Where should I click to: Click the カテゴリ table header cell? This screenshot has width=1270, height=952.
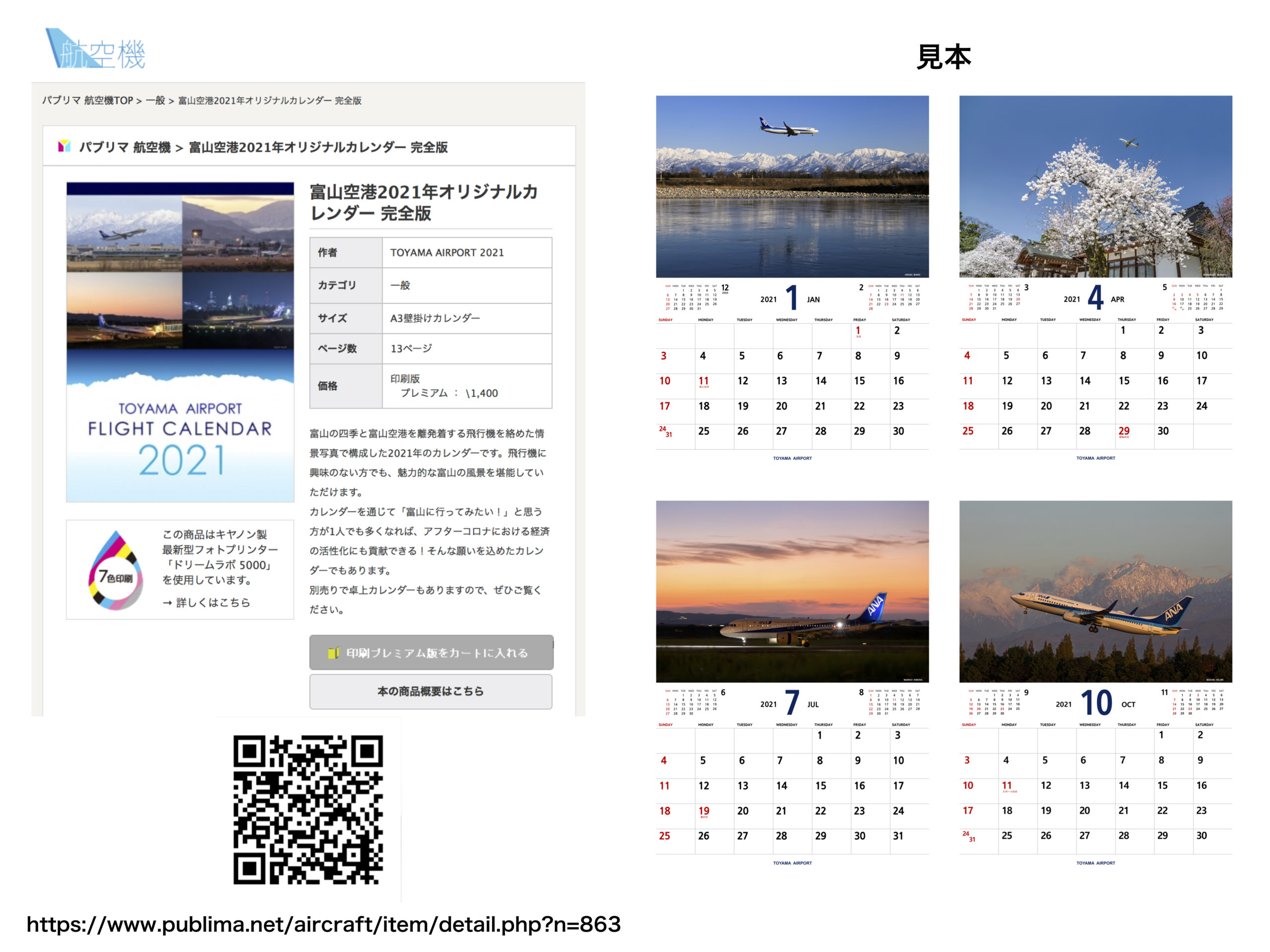pos(346,285)
